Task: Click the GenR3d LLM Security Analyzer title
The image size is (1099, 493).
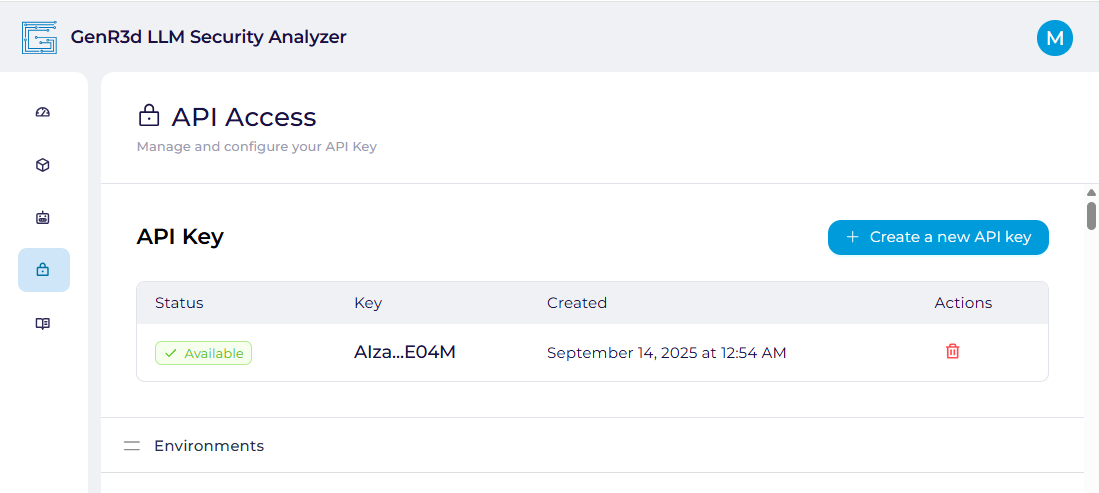Action: point(208,37)
